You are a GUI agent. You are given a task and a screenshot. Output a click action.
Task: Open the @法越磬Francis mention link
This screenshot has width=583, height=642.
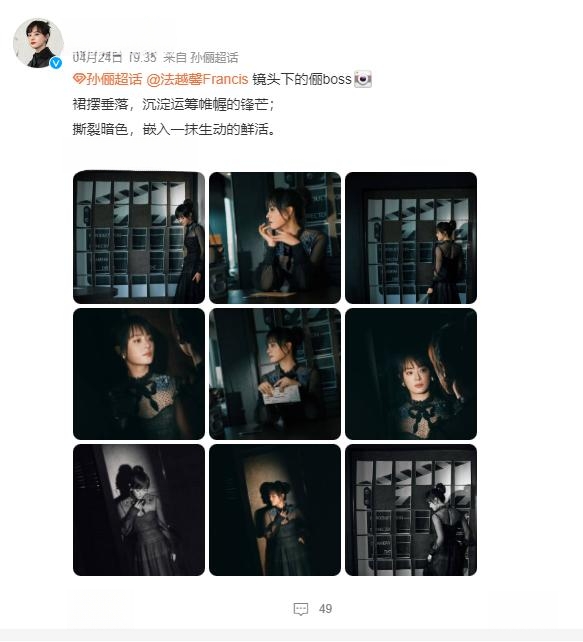[197, 79]
